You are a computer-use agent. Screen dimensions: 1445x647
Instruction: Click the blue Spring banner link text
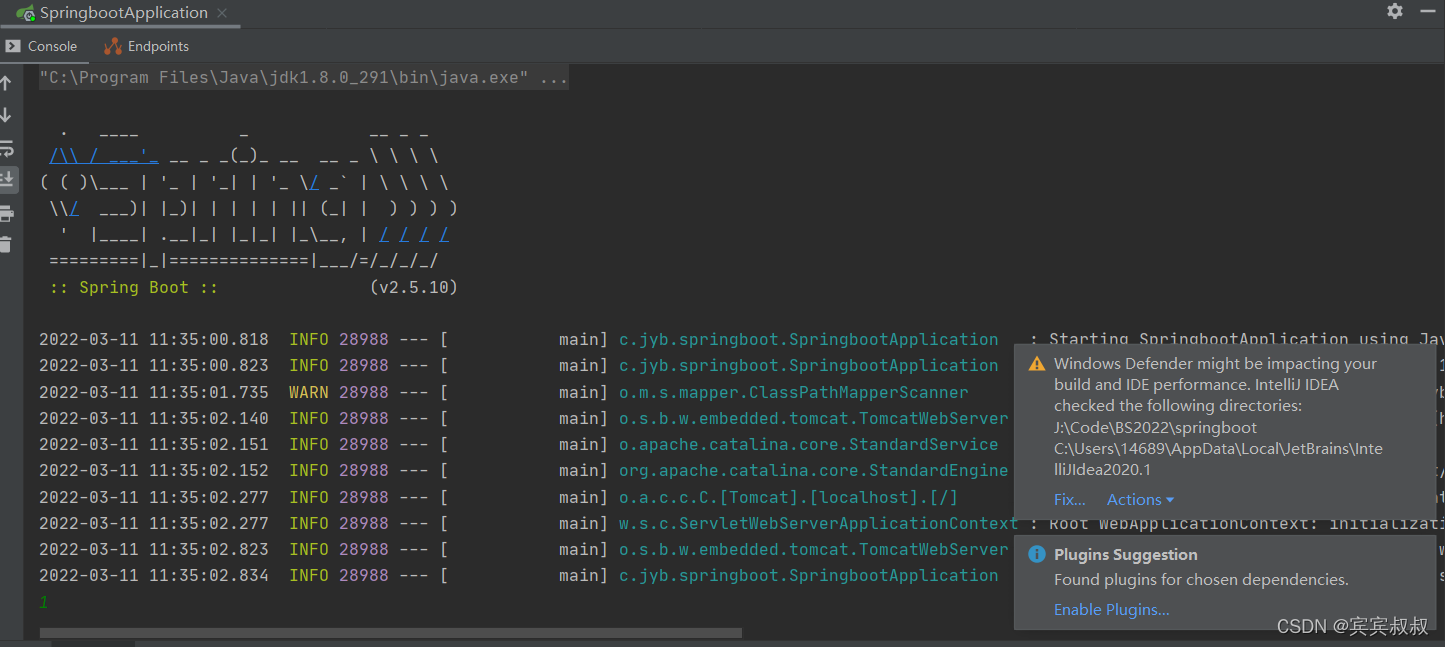(104, 157)
